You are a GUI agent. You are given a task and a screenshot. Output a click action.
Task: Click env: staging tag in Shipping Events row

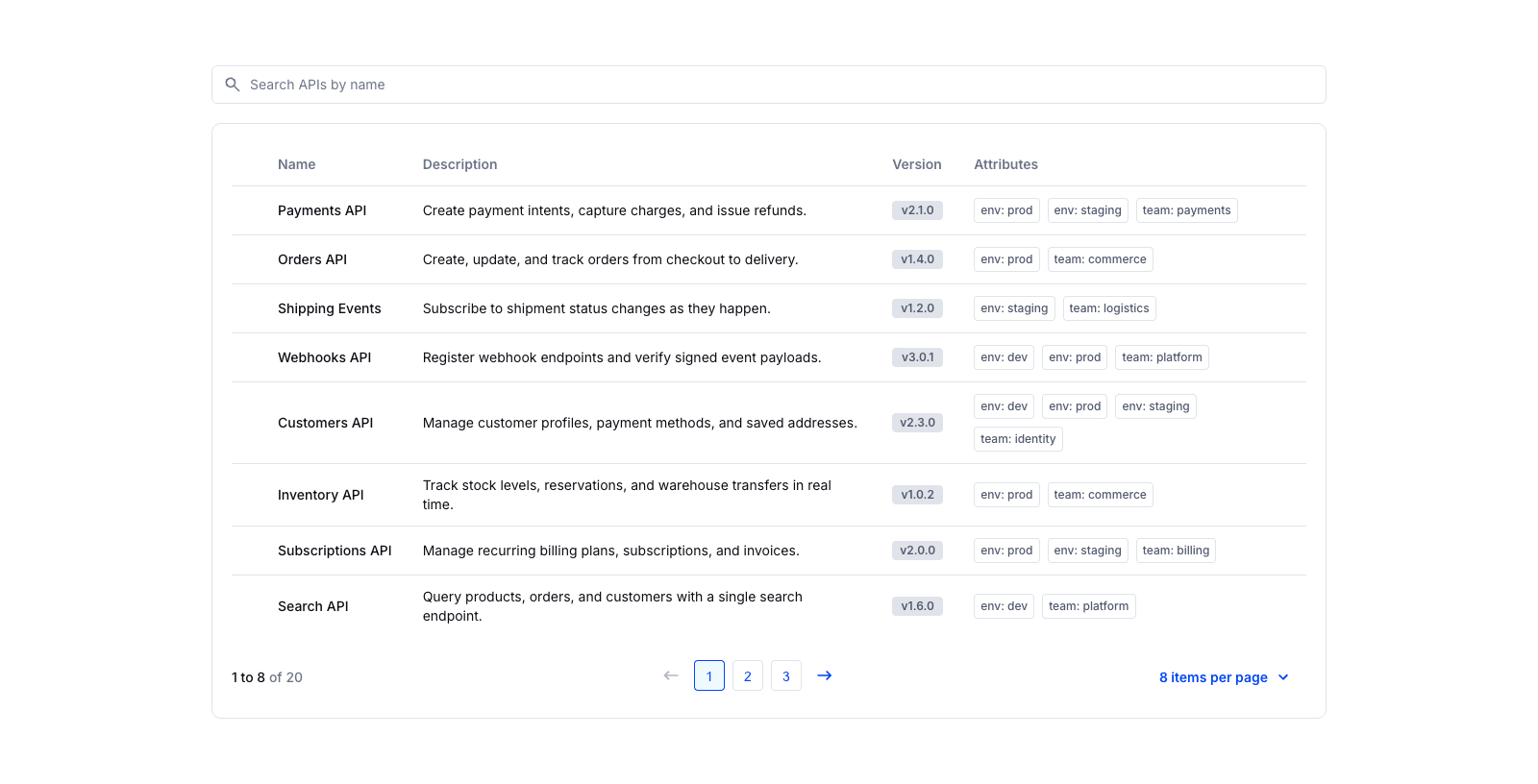coord(1014,308)
